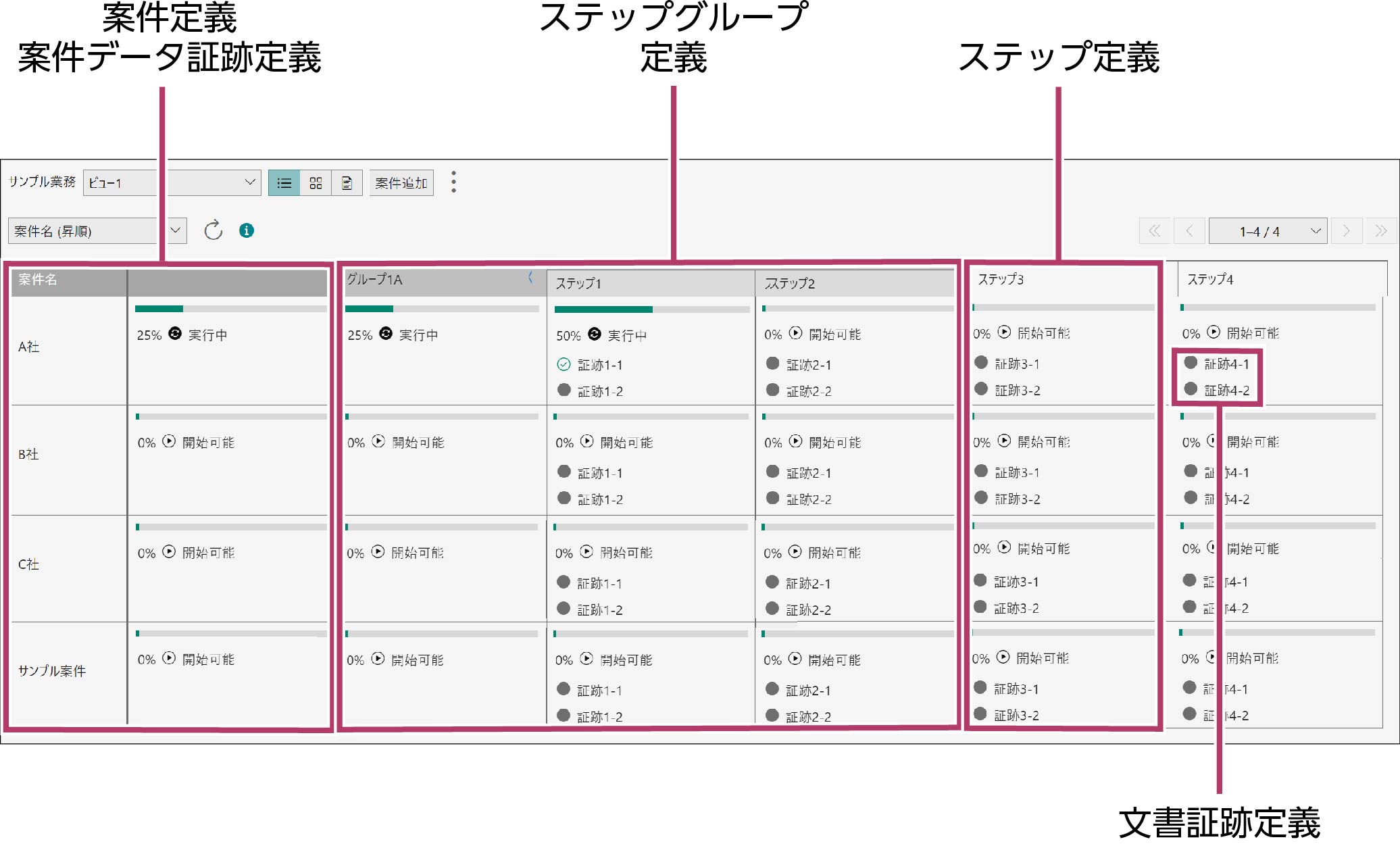The width and height of the screenshot is (1400, 848).
Task: Open the three-dot more options menu
Action: pyautogui.click(x=453, y=182)
